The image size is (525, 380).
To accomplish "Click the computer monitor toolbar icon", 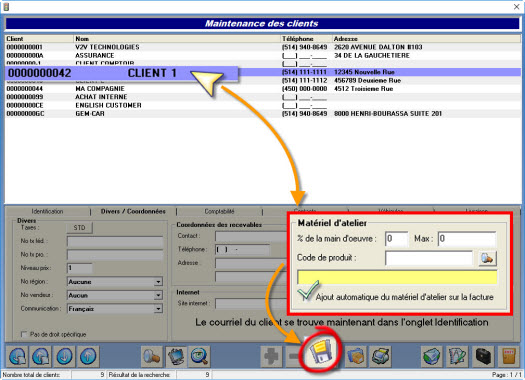I will 176,357.
